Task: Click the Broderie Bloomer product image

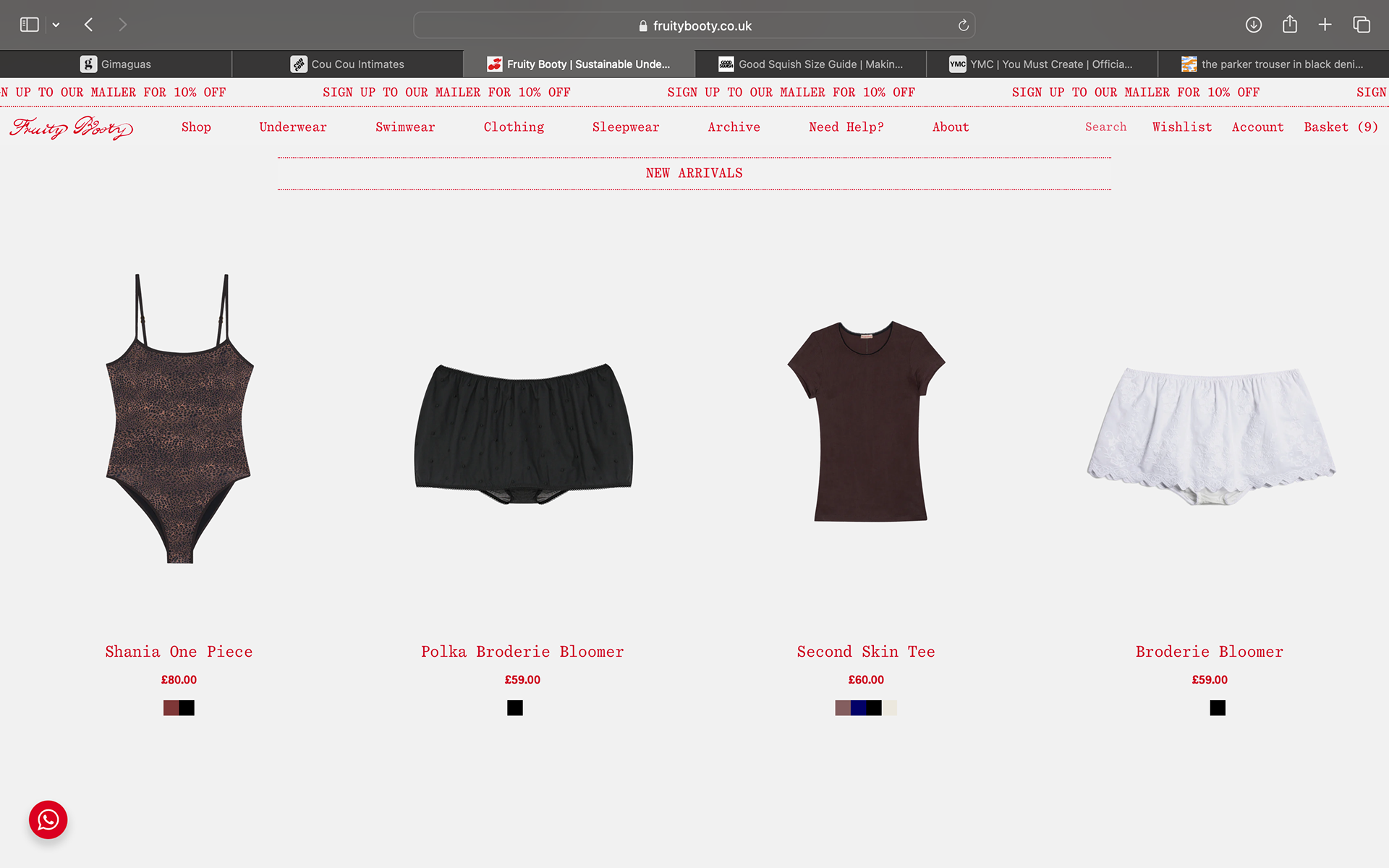Action: (x=1210, y=436)
